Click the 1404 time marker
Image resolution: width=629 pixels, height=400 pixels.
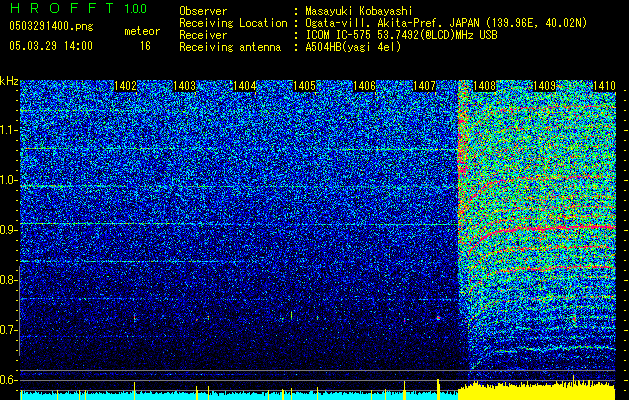point(245,86)
